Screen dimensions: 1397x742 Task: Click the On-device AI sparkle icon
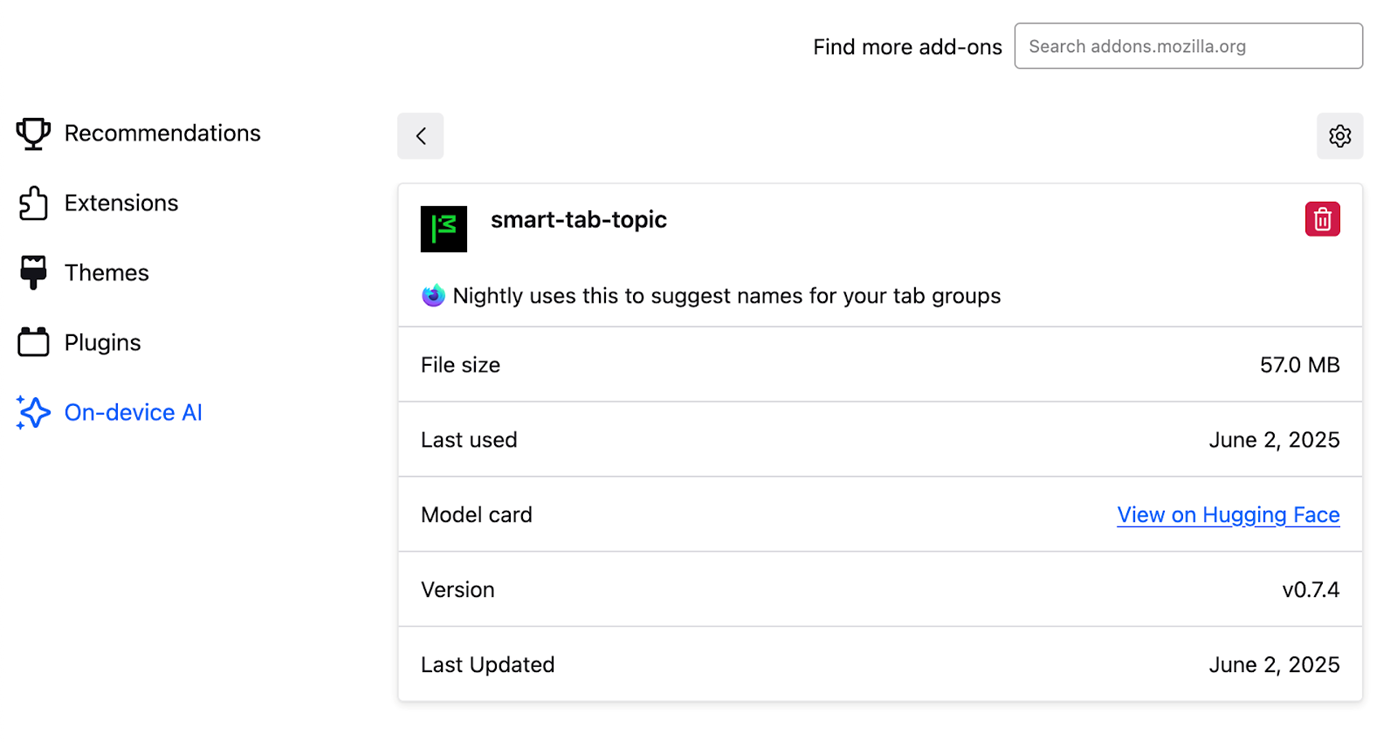(33, 413)
